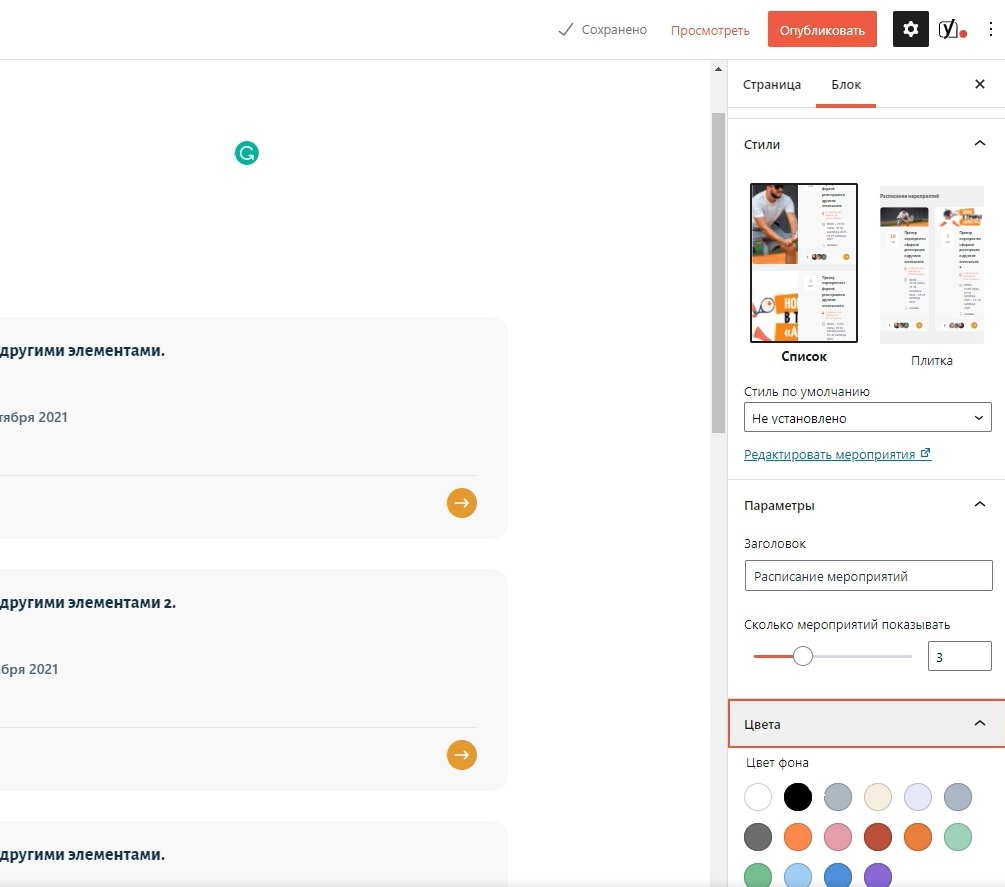Click the Просмотреть link
Screen dimensions: 1005x887
[710, 30]
